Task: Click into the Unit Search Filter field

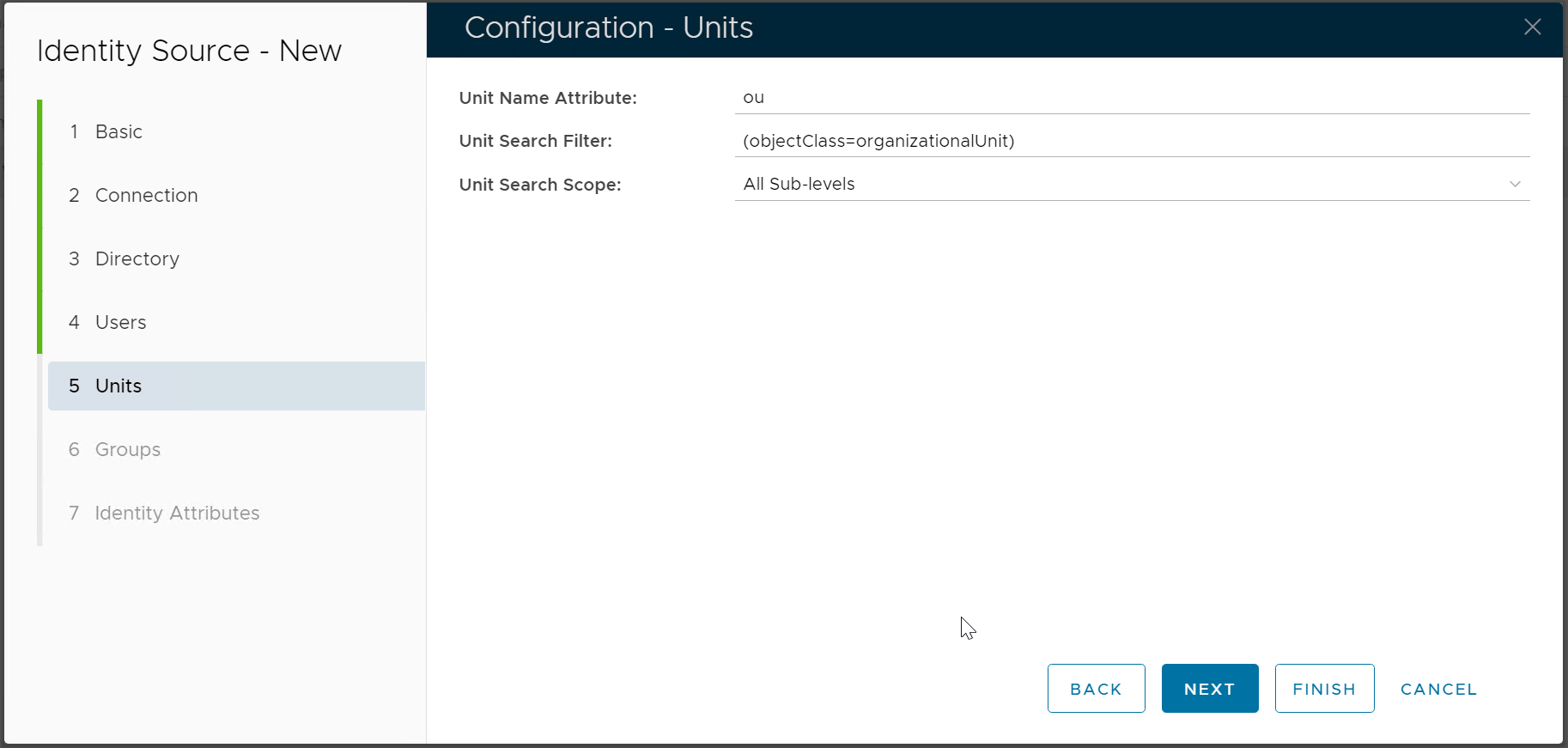Action: tap(1131, 141)
